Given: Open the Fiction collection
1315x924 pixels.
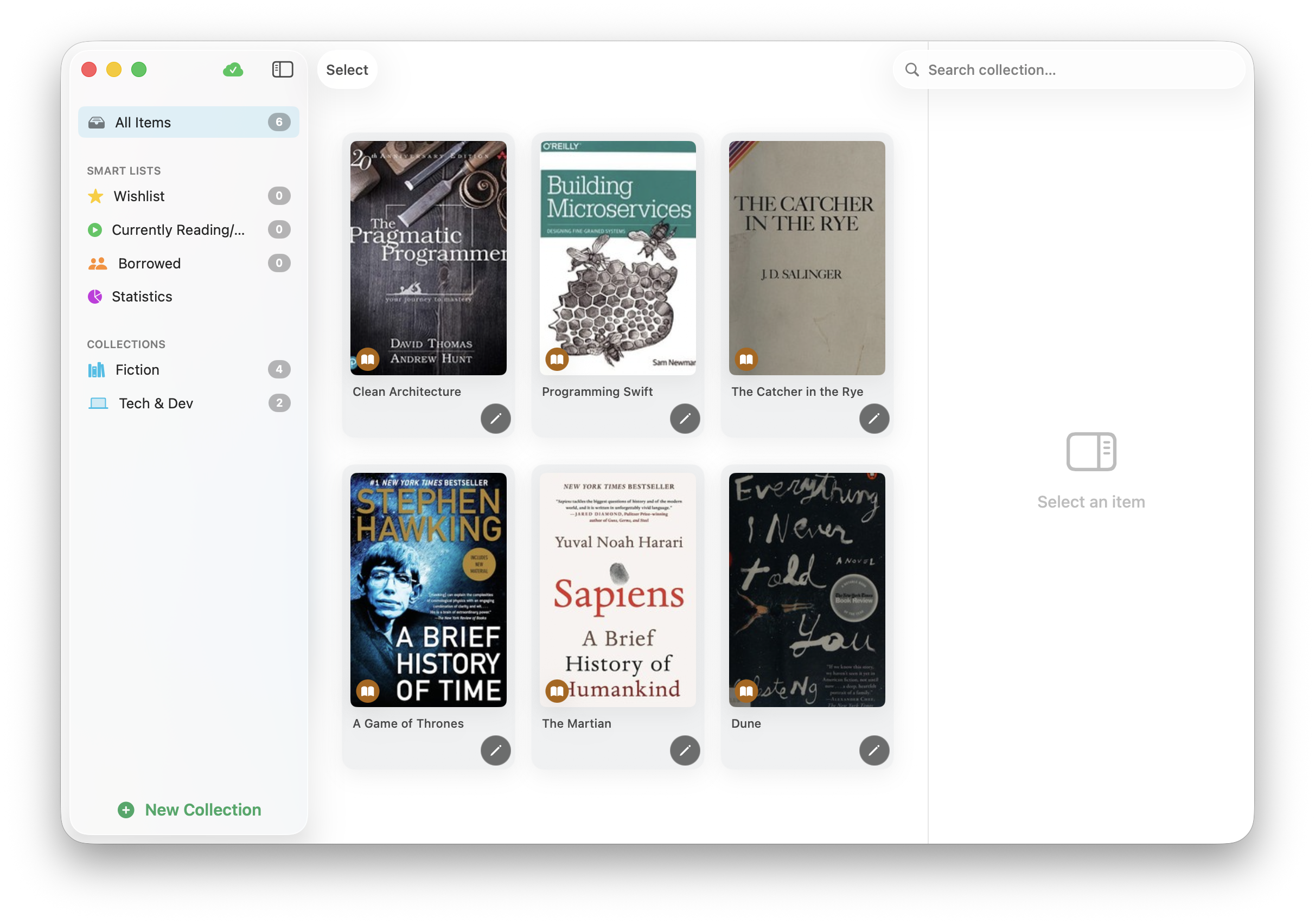Looking at the screenshot, I should 188,370.
